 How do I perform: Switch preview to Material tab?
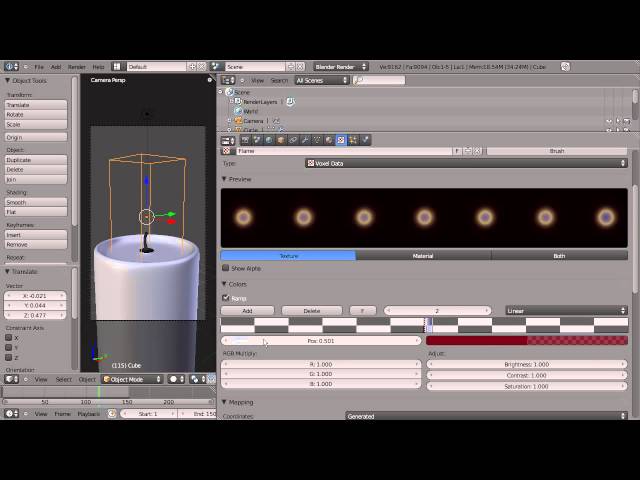point(423,256)
